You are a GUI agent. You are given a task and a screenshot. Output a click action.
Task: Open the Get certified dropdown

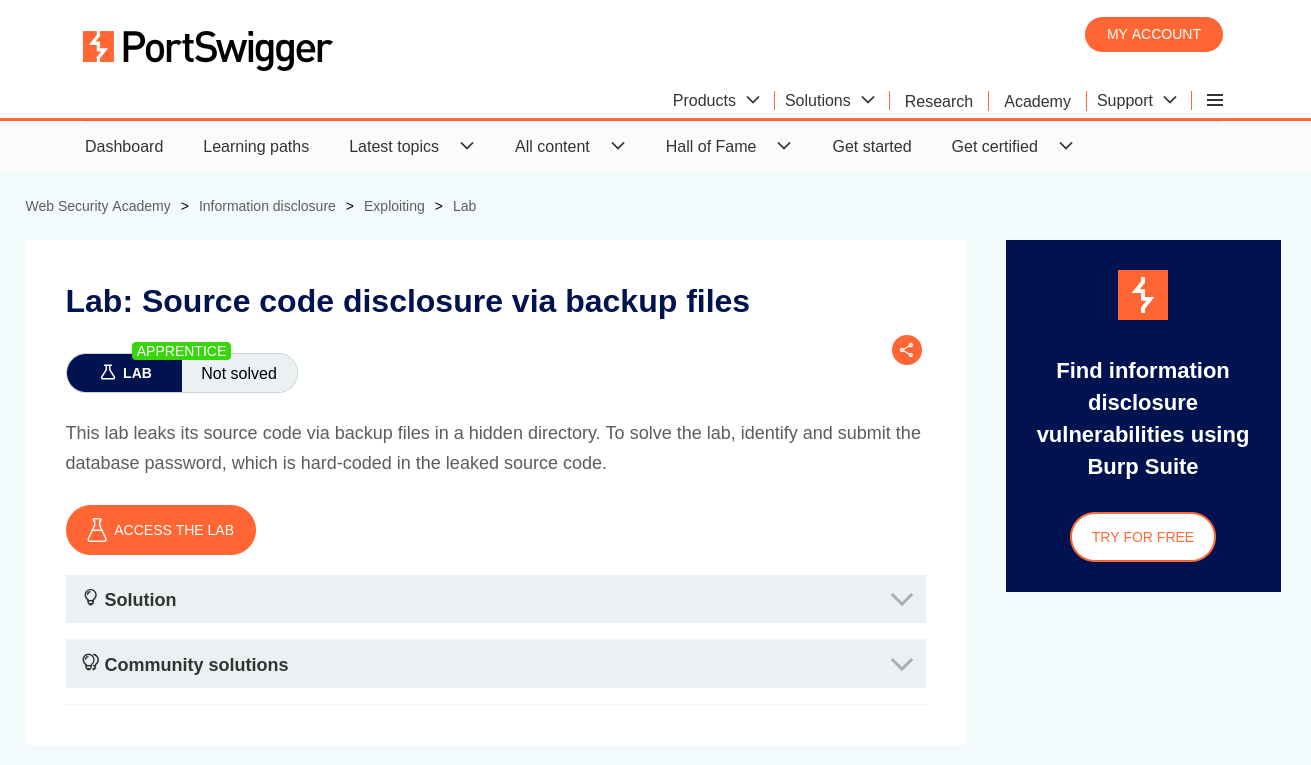point(1012,146)
